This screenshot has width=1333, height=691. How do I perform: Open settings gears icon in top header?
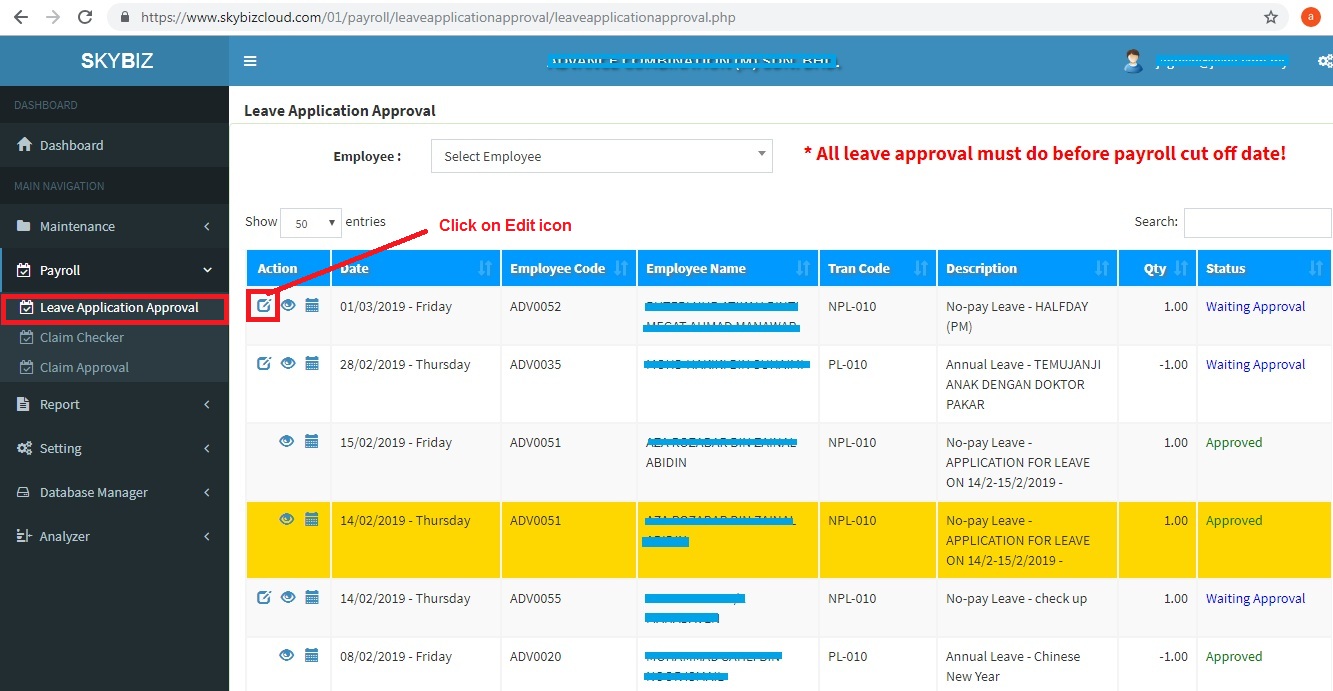[x=1324, y=61]
